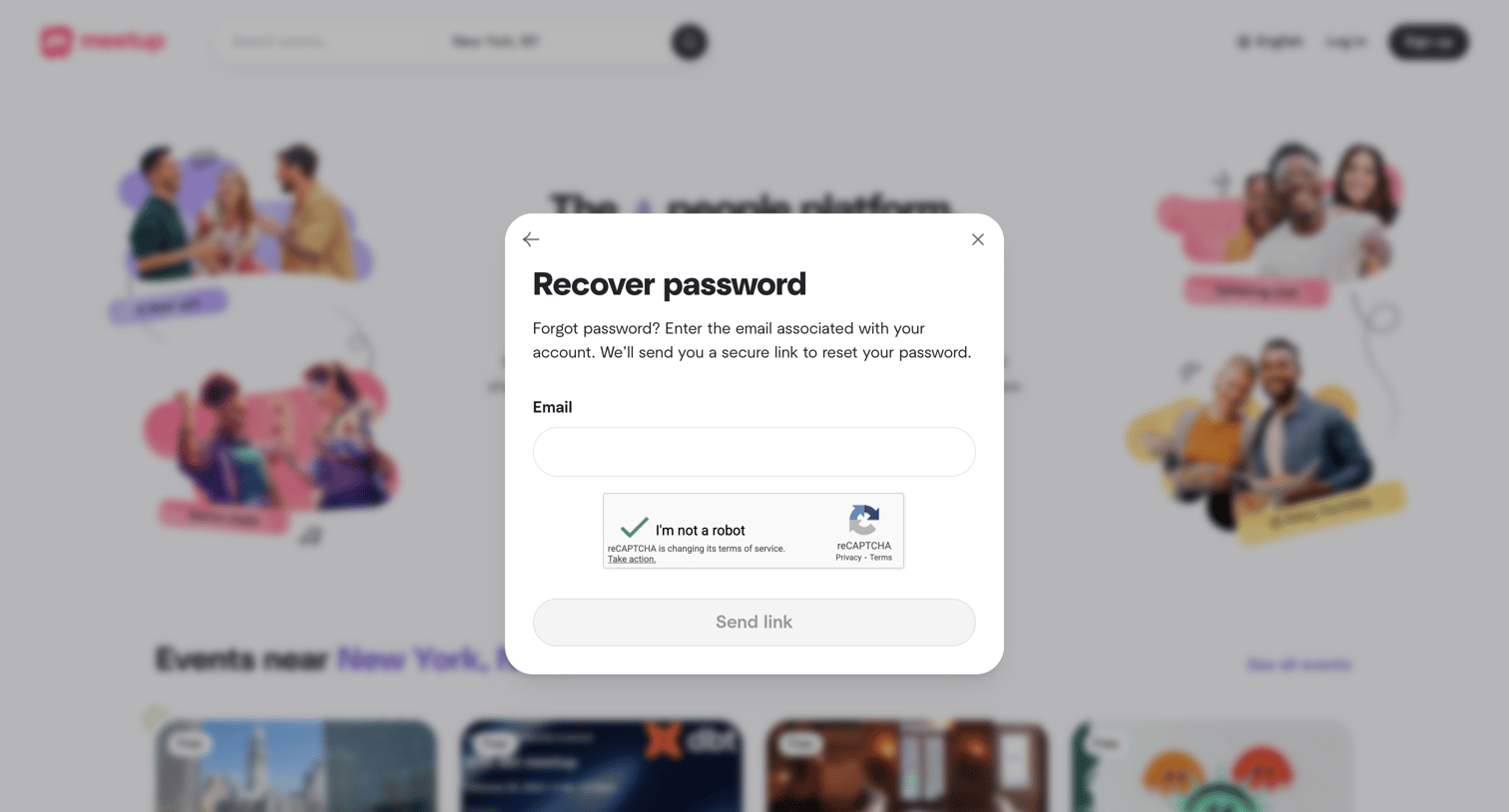Open the reCAPTCHA Terms link
This screenshot has height=812, width=1509.
[880, 558]
